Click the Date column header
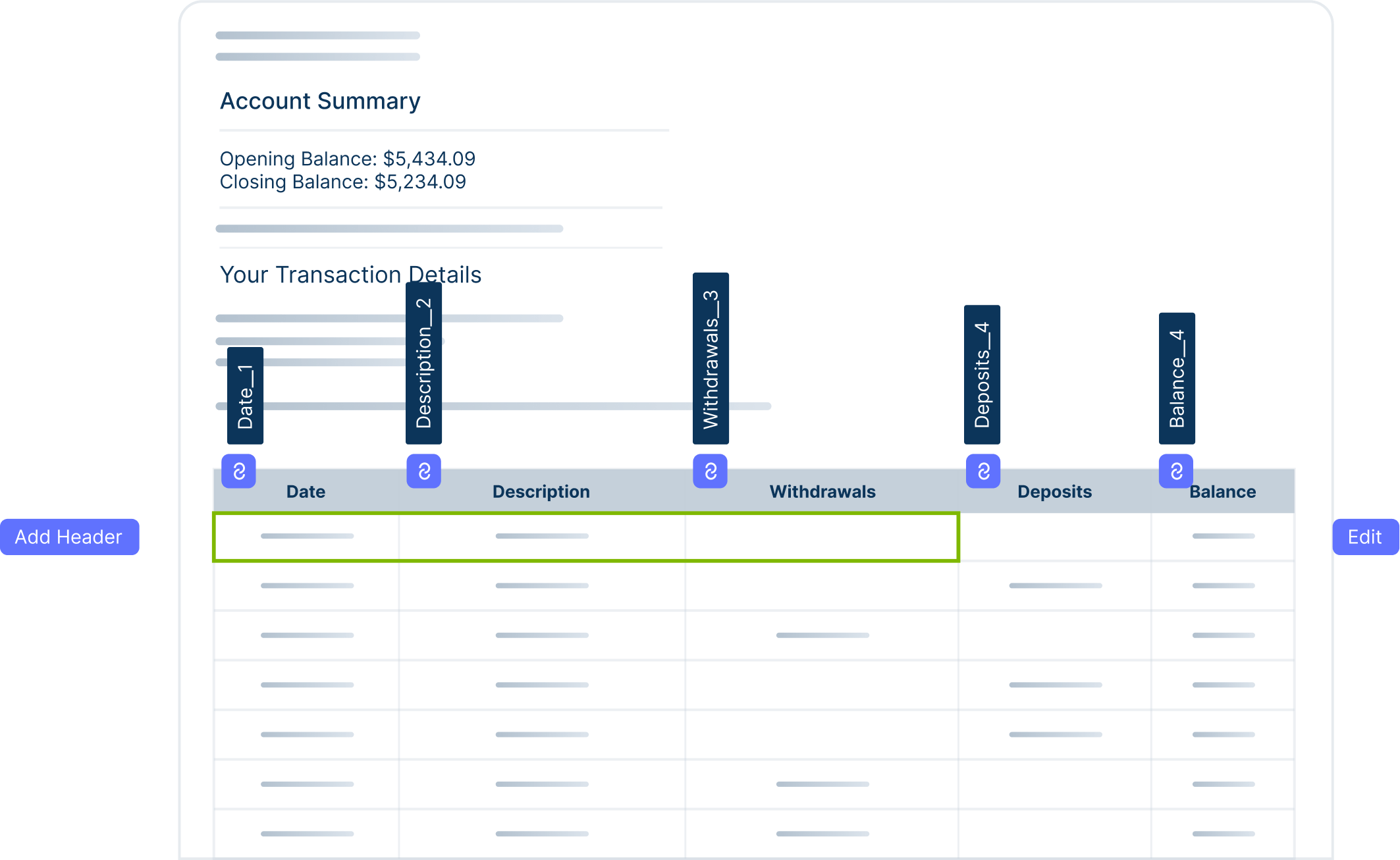This screenshot has width=1400, height=860. 306,492
